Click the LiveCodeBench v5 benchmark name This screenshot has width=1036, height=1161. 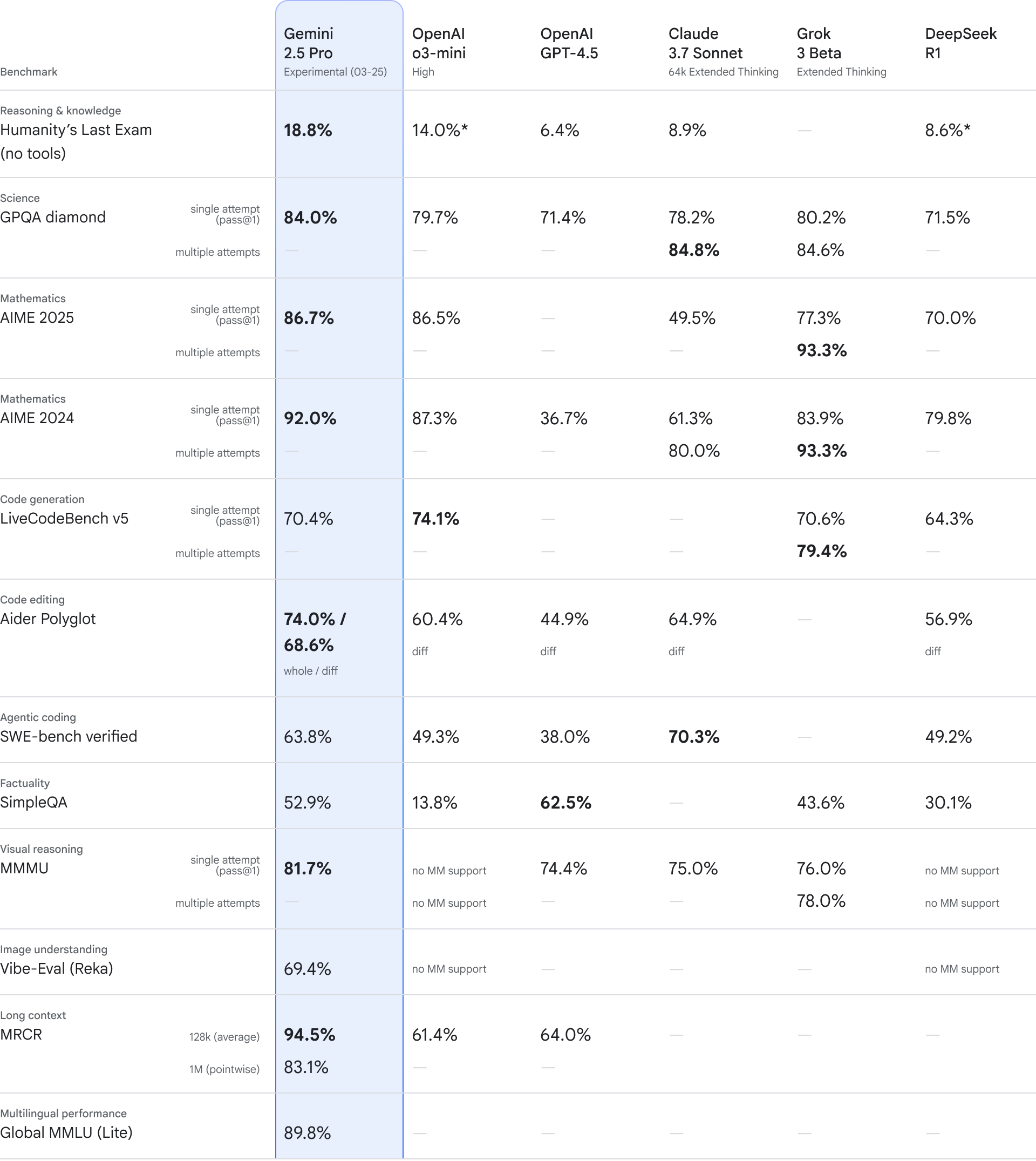click(x=64, y=518)
